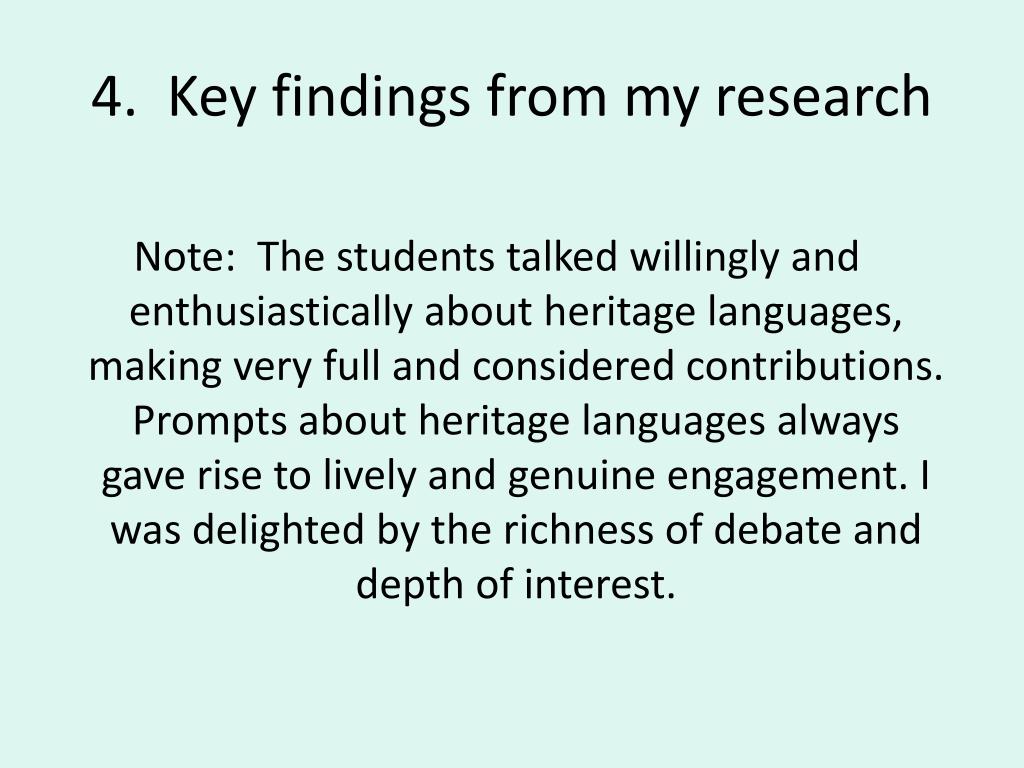
Task: Click the word 'research' in the heading
Action: click(x=823, y=95)
